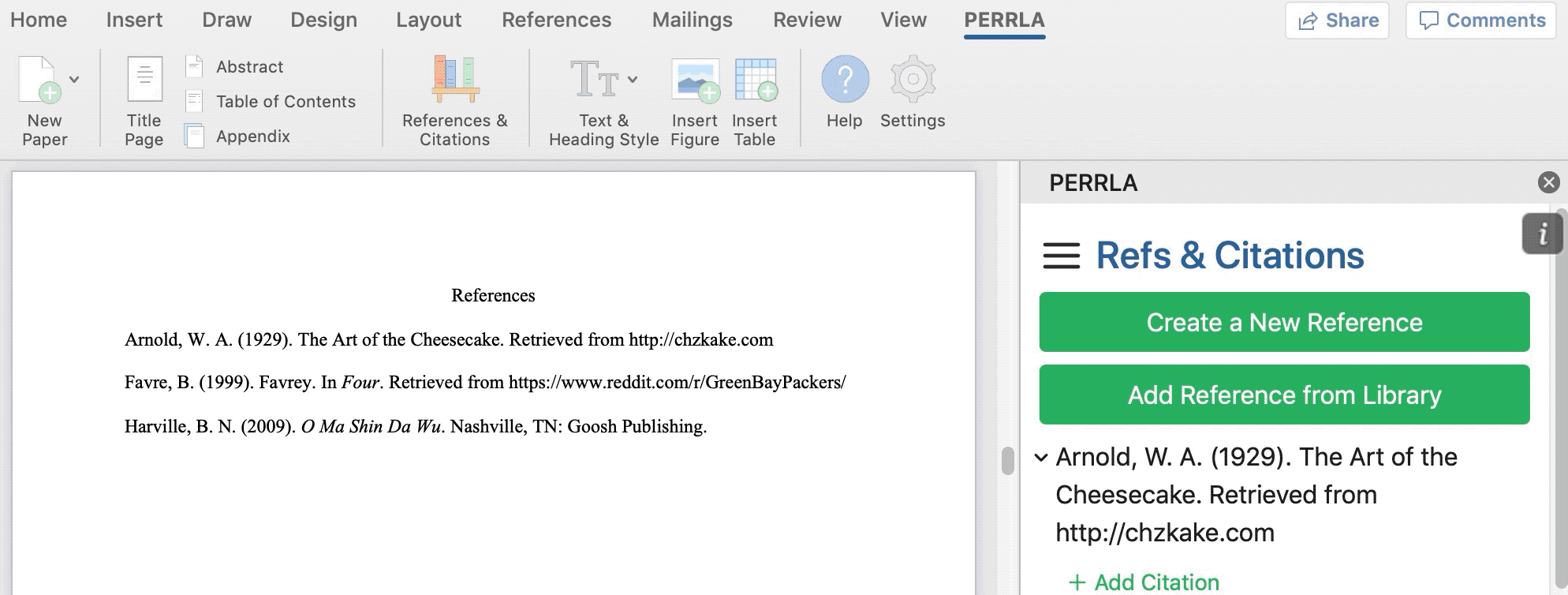
Task: Click Add Reference from Library
Action: 1284,395
